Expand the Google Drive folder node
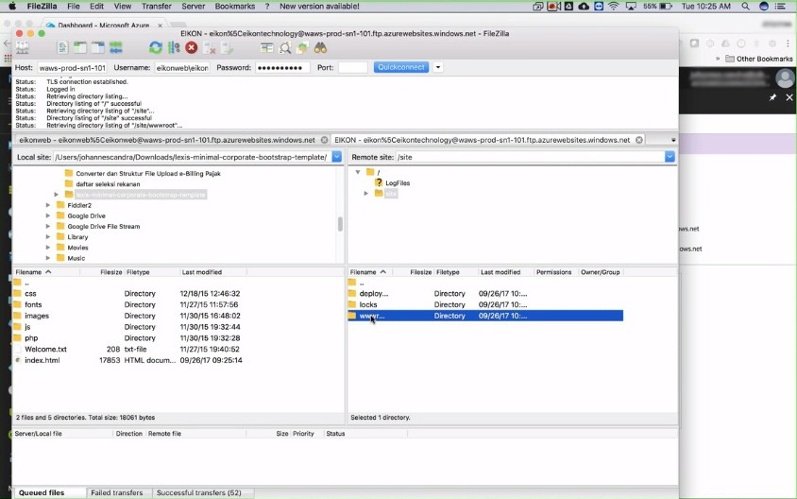 (48, 216)
